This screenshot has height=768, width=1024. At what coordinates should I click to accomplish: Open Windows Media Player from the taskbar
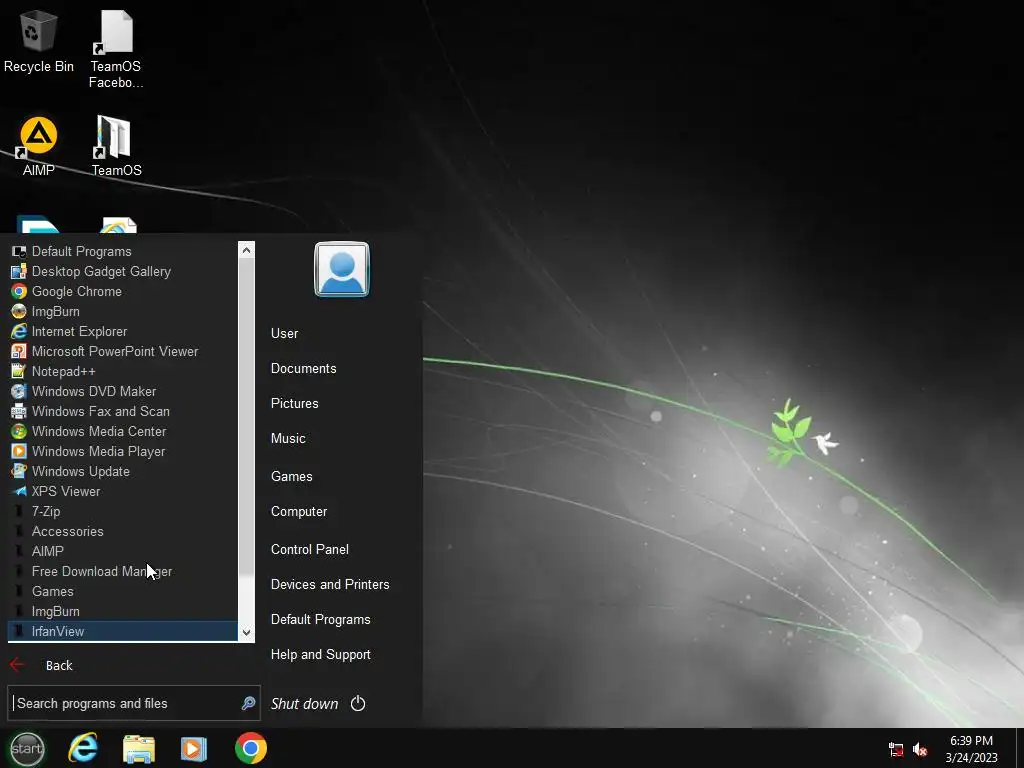pos(194,749)
